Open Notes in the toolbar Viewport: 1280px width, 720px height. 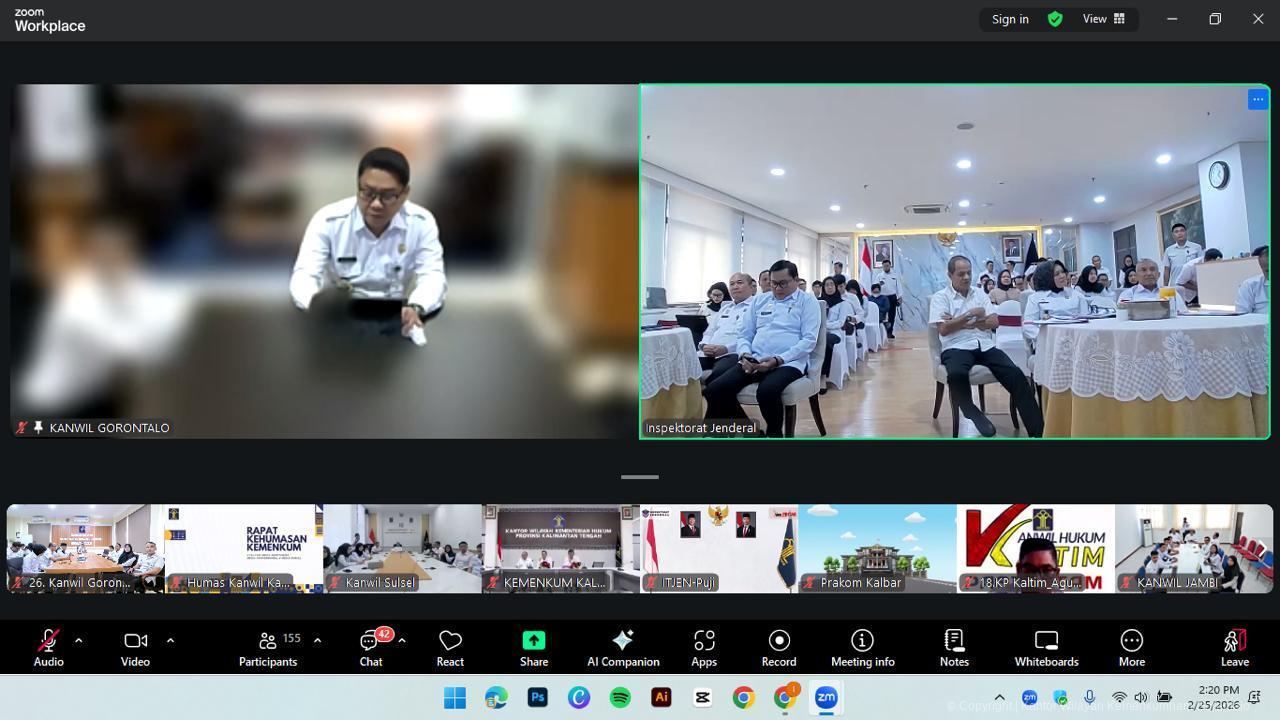pos(954,647)
